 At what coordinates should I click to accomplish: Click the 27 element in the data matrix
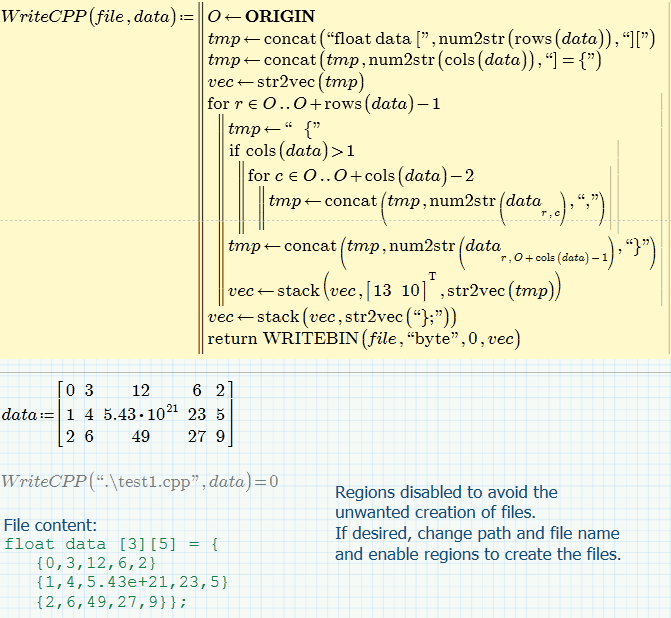[x=197, y=437]
